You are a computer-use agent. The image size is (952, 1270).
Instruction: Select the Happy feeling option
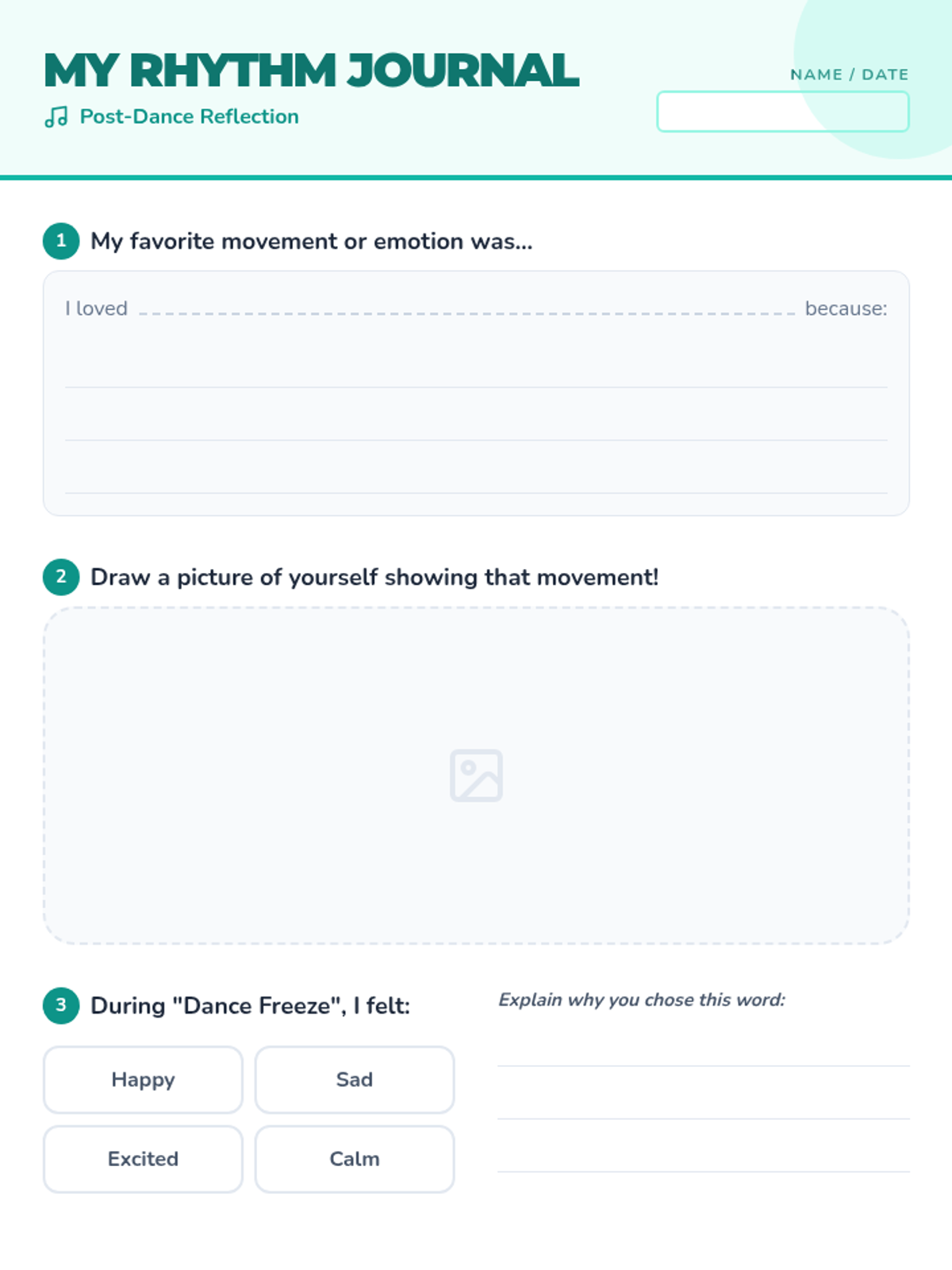coord(143,1079)
